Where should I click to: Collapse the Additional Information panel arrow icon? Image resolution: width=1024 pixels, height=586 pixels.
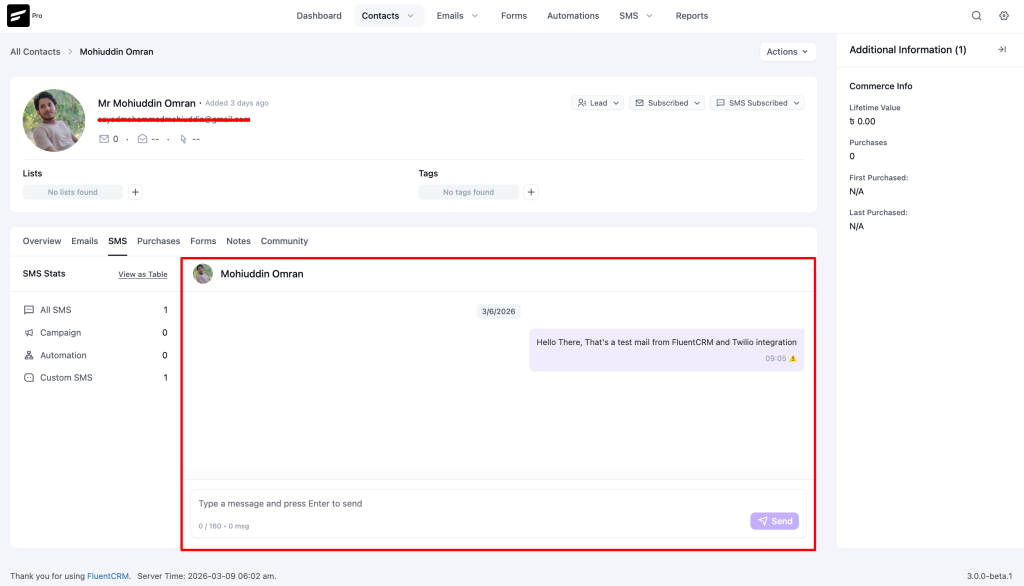click(x=1002, y=49)
